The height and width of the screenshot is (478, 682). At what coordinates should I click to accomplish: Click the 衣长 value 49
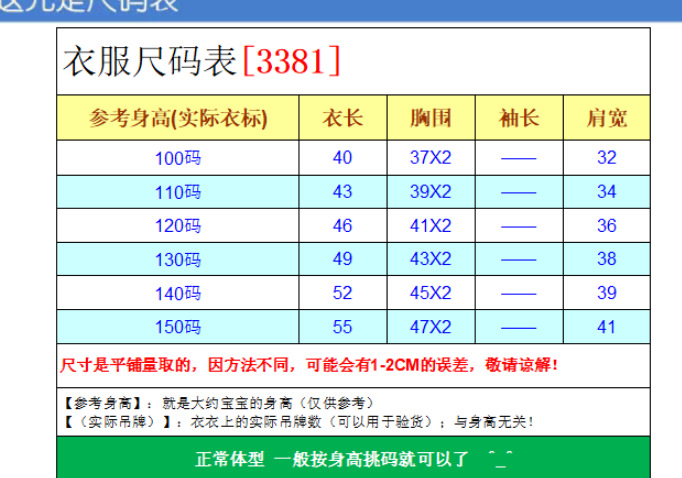[342, 259]
